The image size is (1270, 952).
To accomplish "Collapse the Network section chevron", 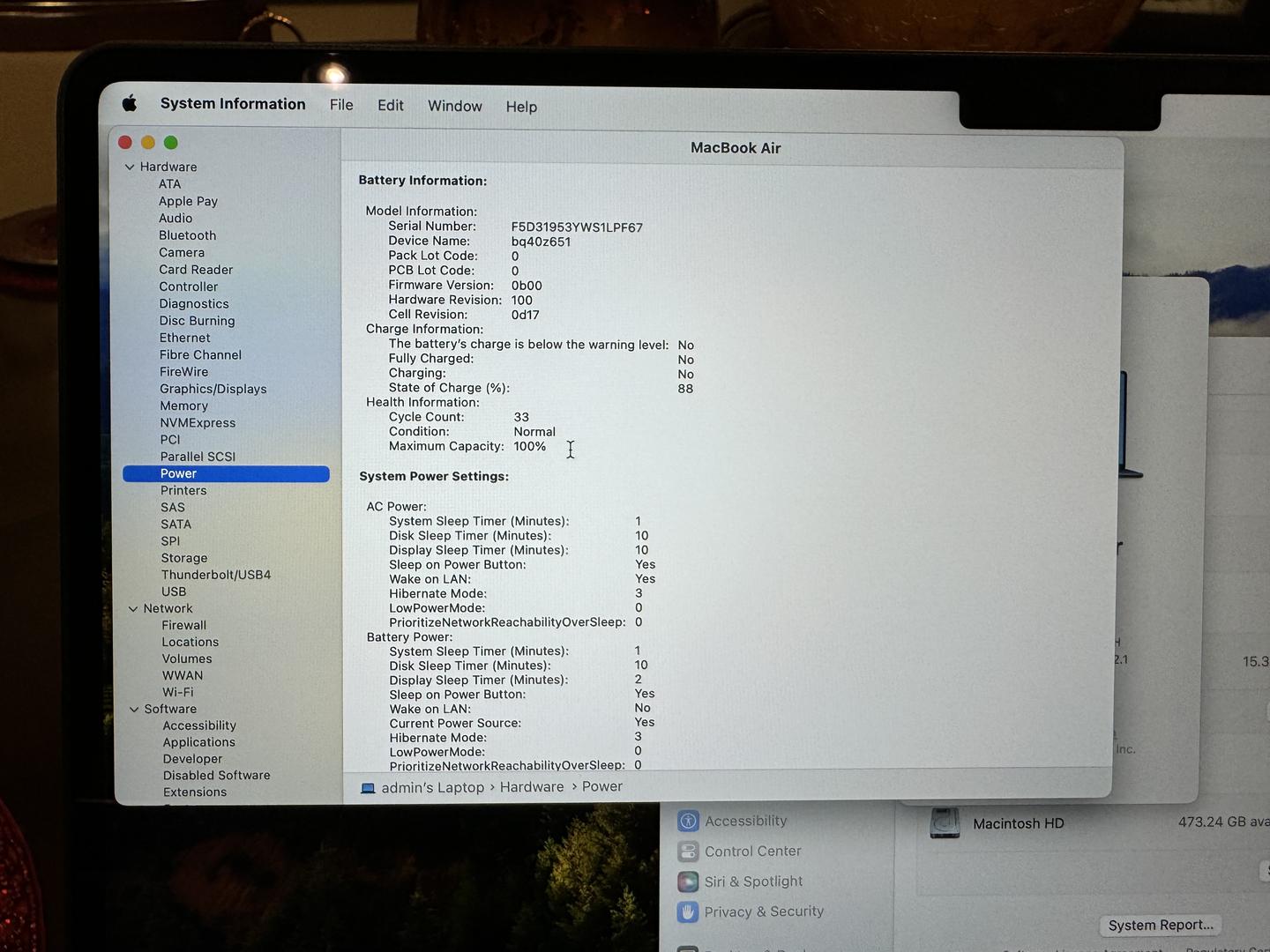I will (x=133, y=608).
